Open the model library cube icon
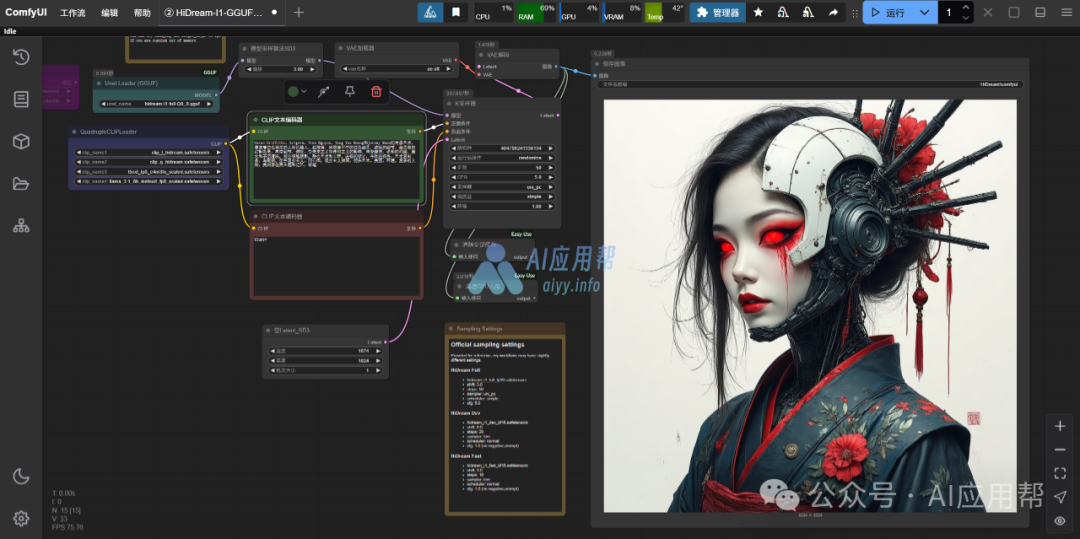 (x=21, y=141)
